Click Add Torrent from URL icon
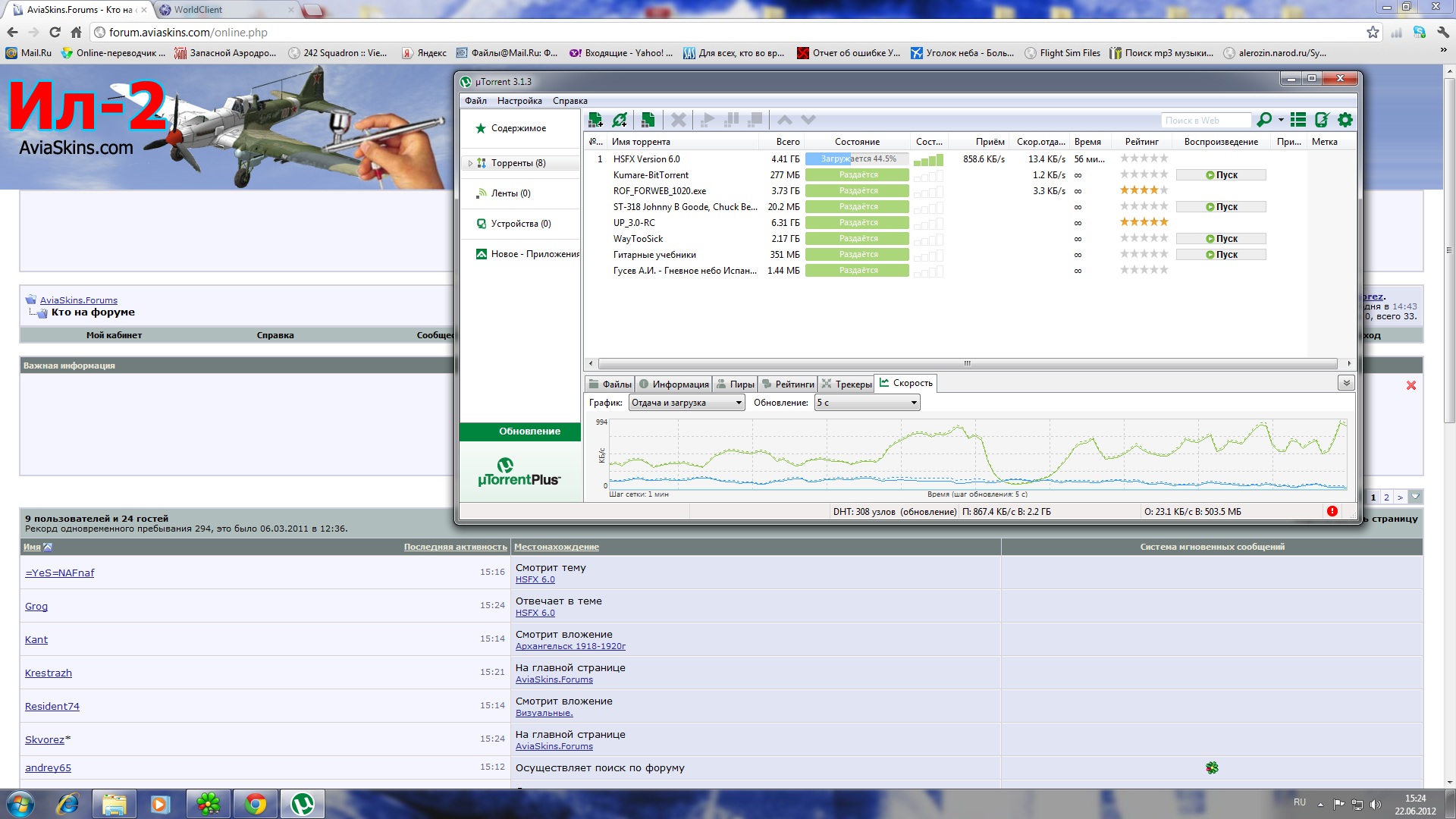1456x819 pixels. [x=620, y=120]
